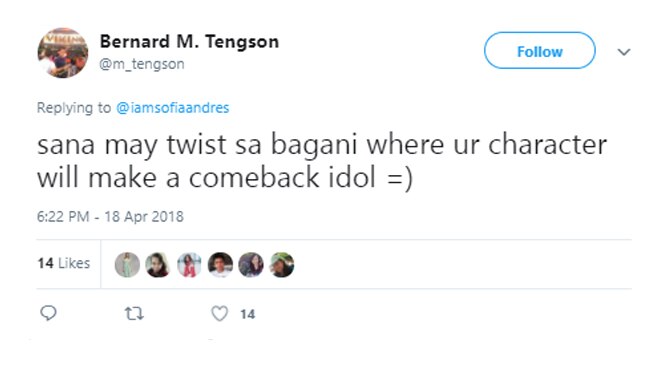Click the 'Replying to' label
This screenshot has width=660, height=368.
pos(74,108)
